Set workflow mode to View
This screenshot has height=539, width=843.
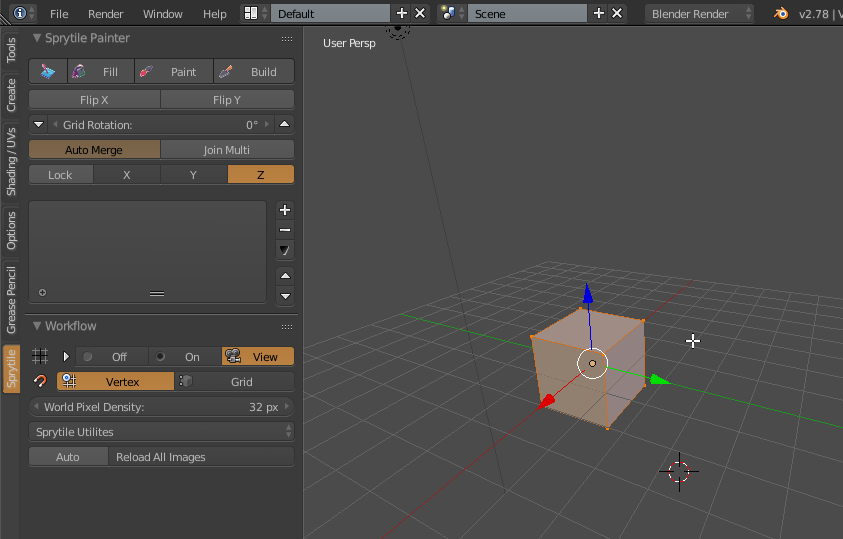tap(258, 356)
